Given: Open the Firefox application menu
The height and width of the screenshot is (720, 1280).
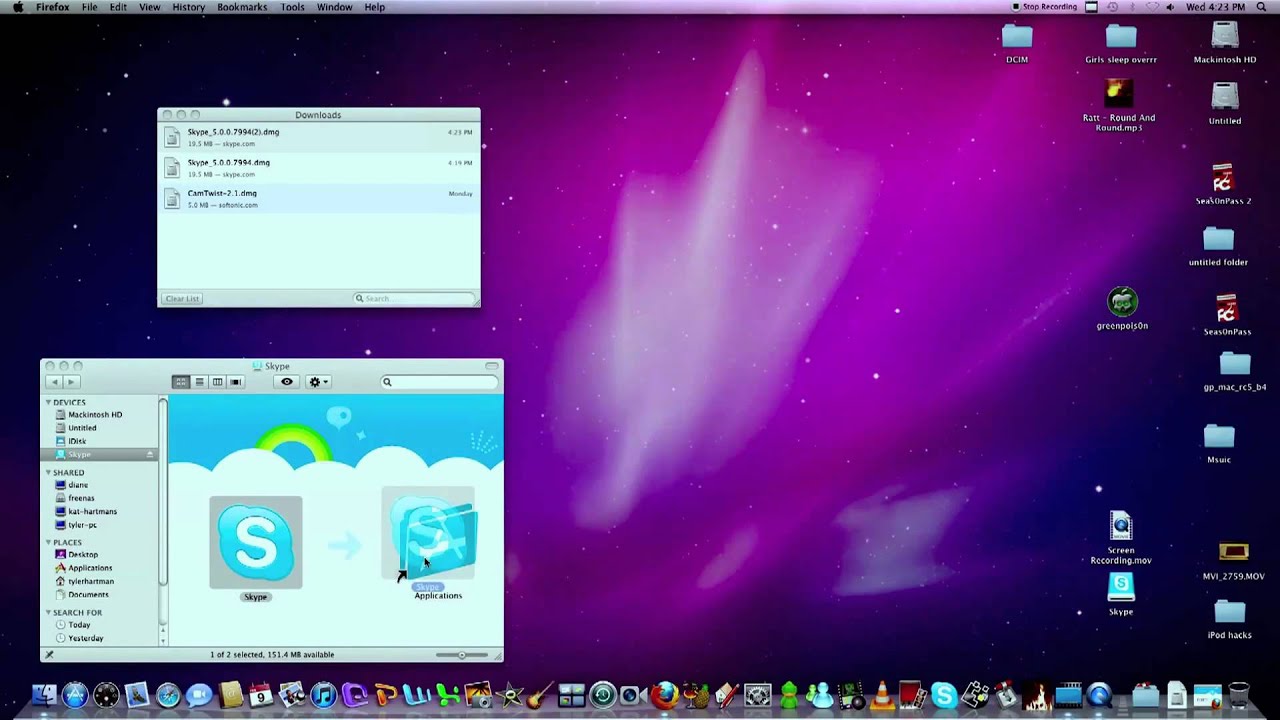Looking at the screenshot, I should click(53, 7).
